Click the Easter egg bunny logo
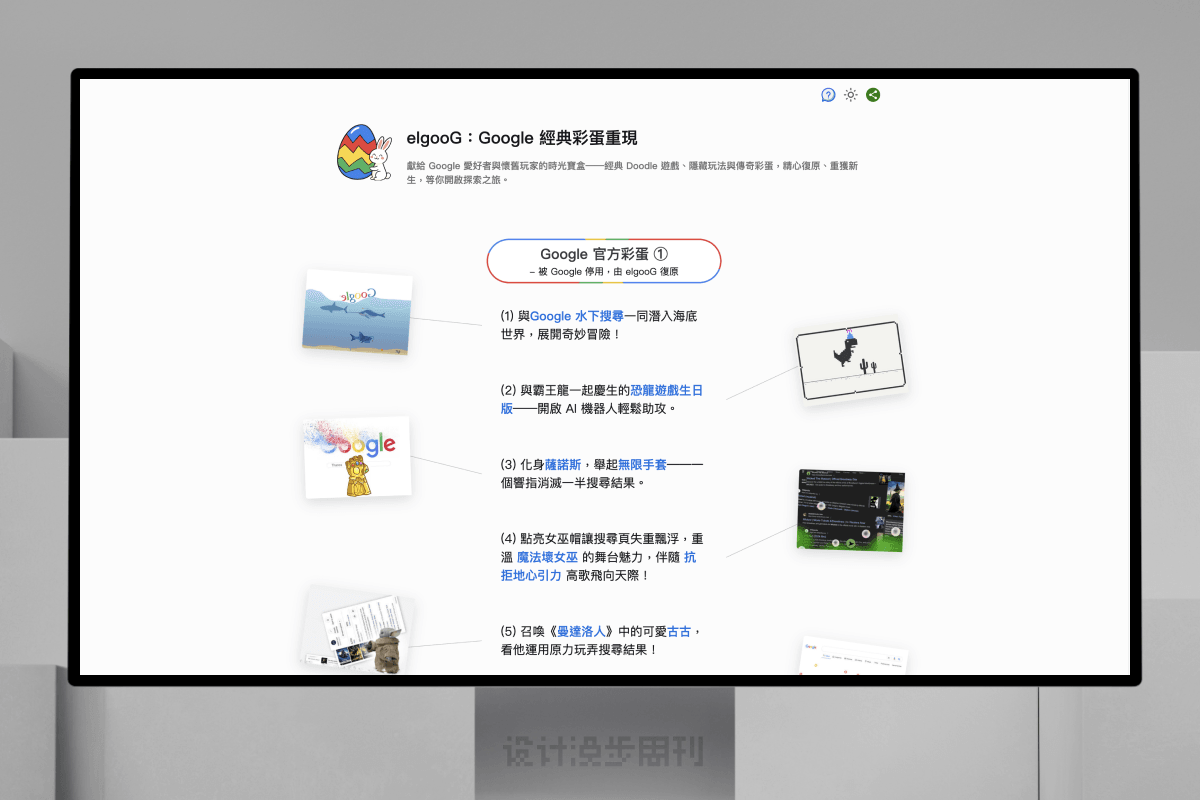This screenshot has width=1200, height=800. click(x=366, y=152)
